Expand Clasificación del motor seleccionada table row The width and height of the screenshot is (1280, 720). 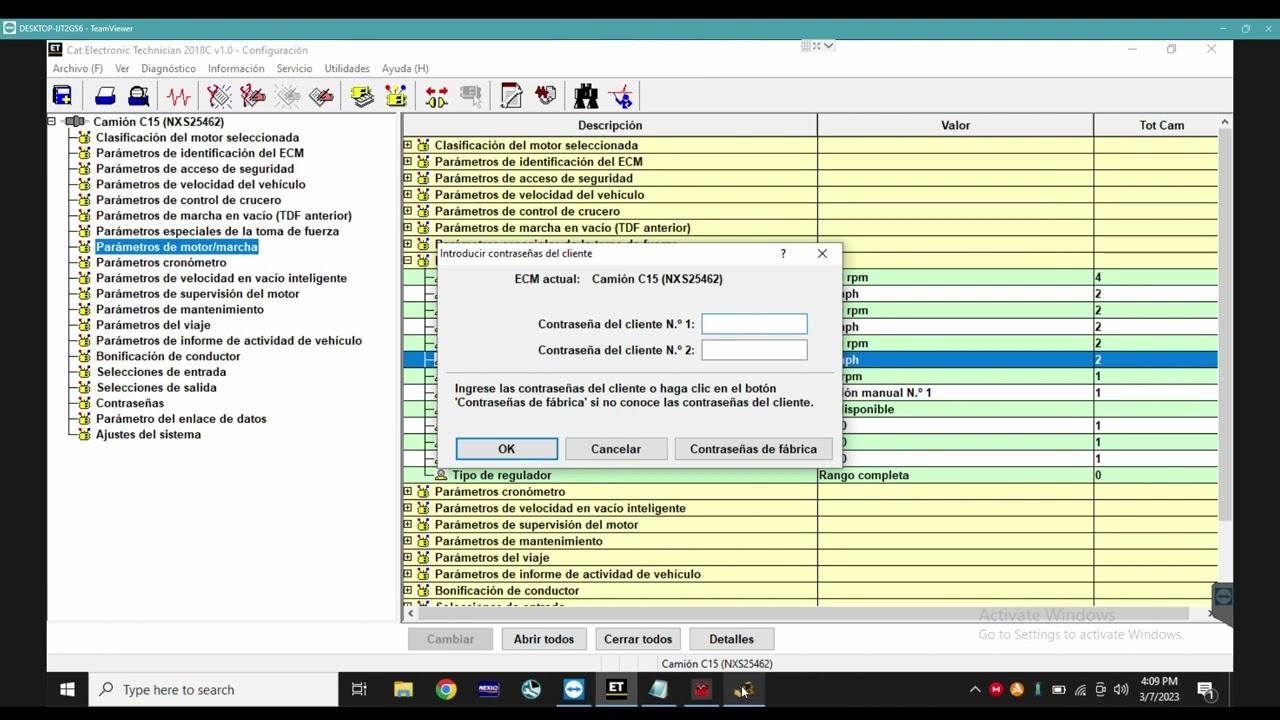coord(407,145)
